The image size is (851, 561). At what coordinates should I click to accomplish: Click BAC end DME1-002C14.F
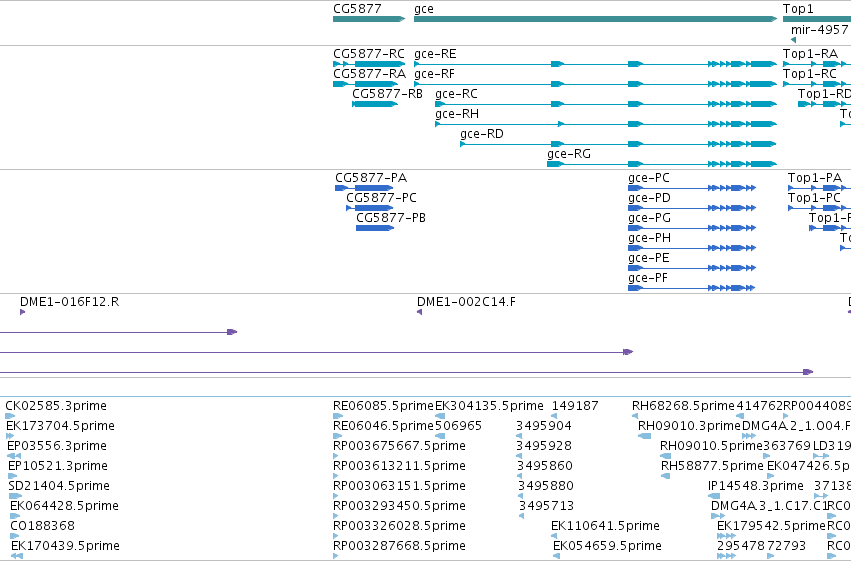point(466,302)
